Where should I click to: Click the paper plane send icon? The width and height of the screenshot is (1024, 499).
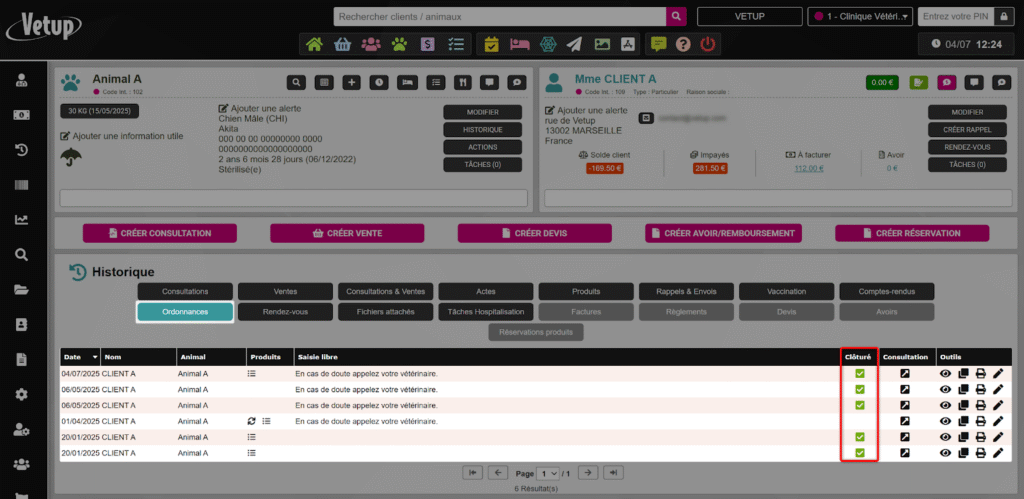coord(574,44)
